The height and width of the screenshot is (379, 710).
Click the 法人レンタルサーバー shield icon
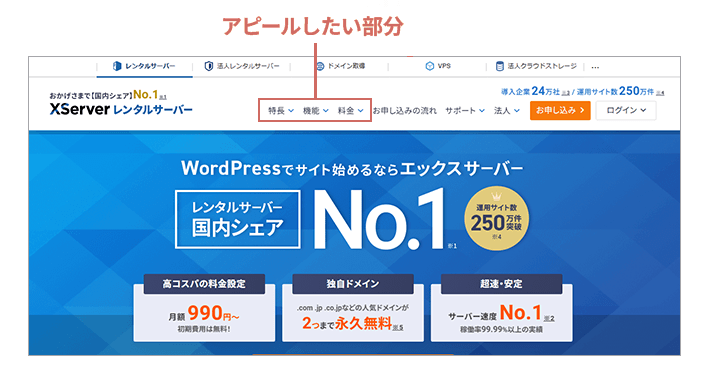[x=208, y=66]
